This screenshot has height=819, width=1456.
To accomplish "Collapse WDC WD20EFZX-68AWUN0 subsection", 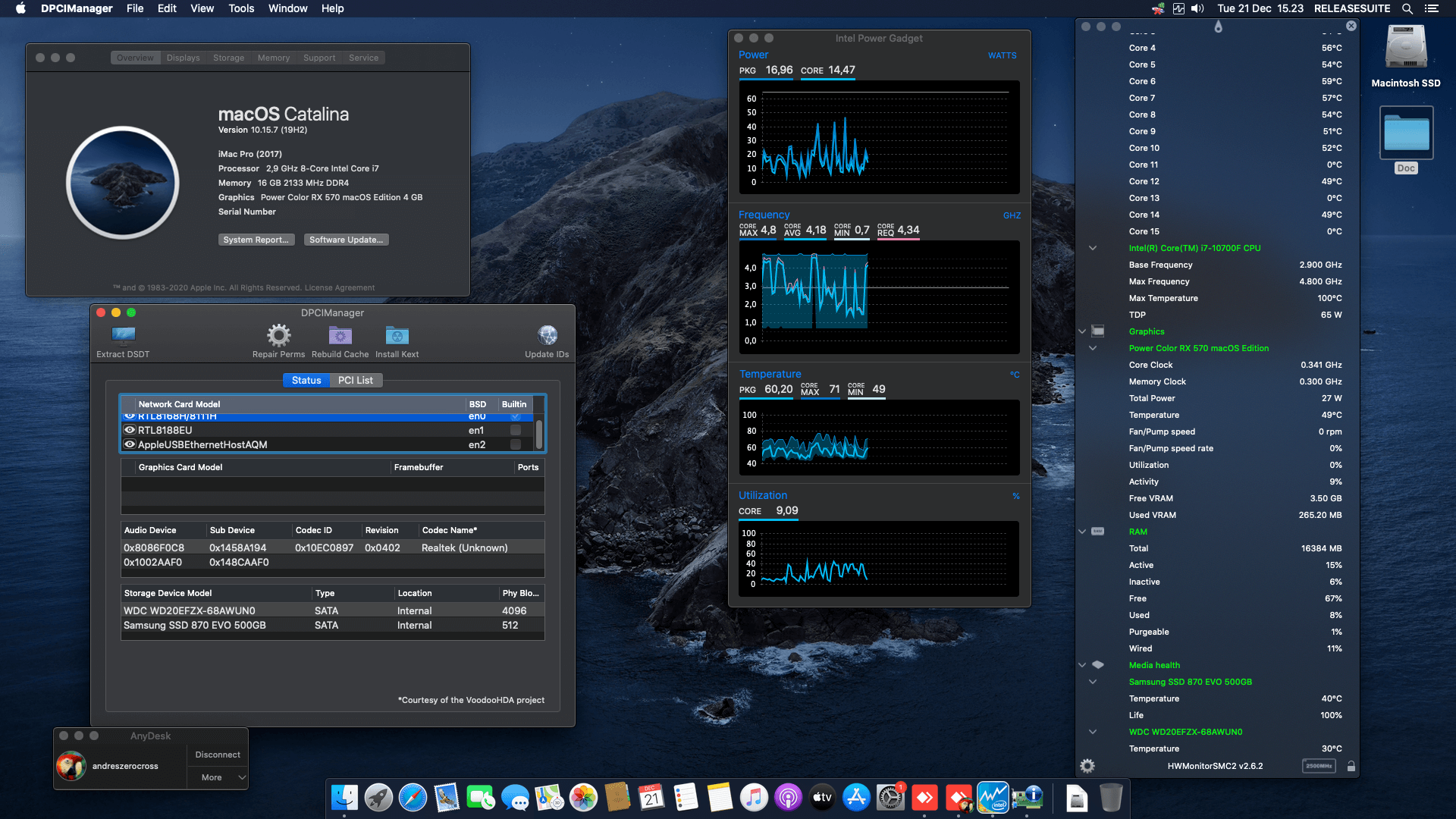I will [1093, 732].
